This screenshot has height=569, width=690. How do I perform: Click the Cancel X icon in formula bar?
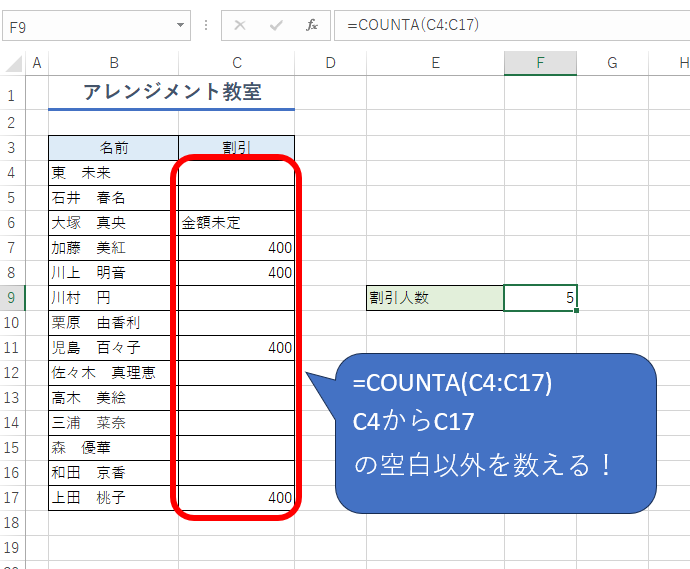(240, 26)
